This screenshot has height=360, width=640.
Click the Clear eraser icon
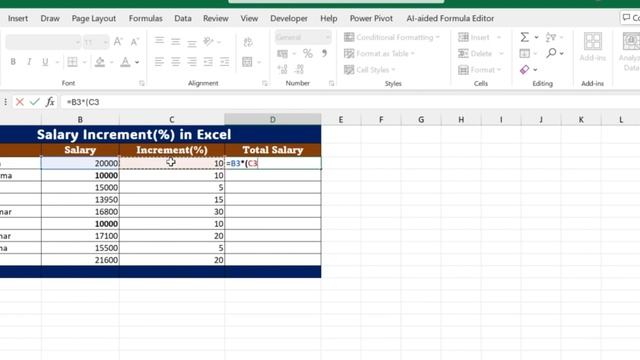[525, 70]
